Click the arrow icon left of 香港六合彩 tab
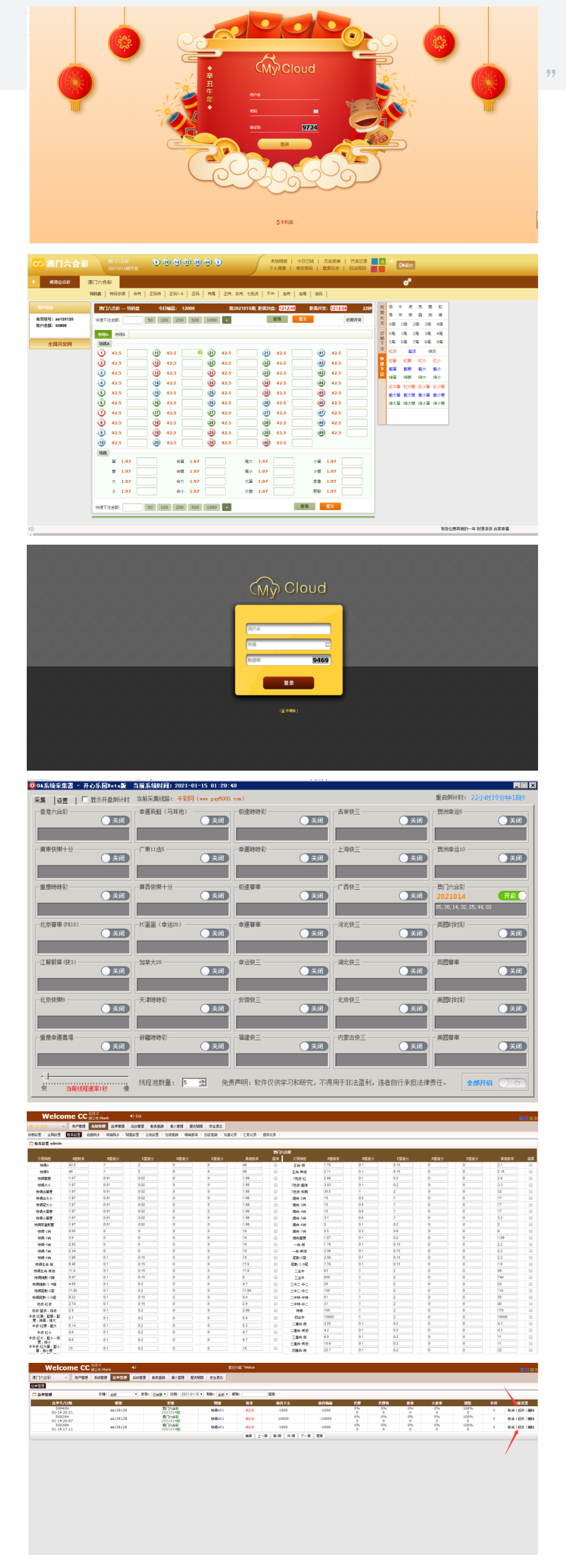Screen dimensions: 566x1568 (33, 282)
